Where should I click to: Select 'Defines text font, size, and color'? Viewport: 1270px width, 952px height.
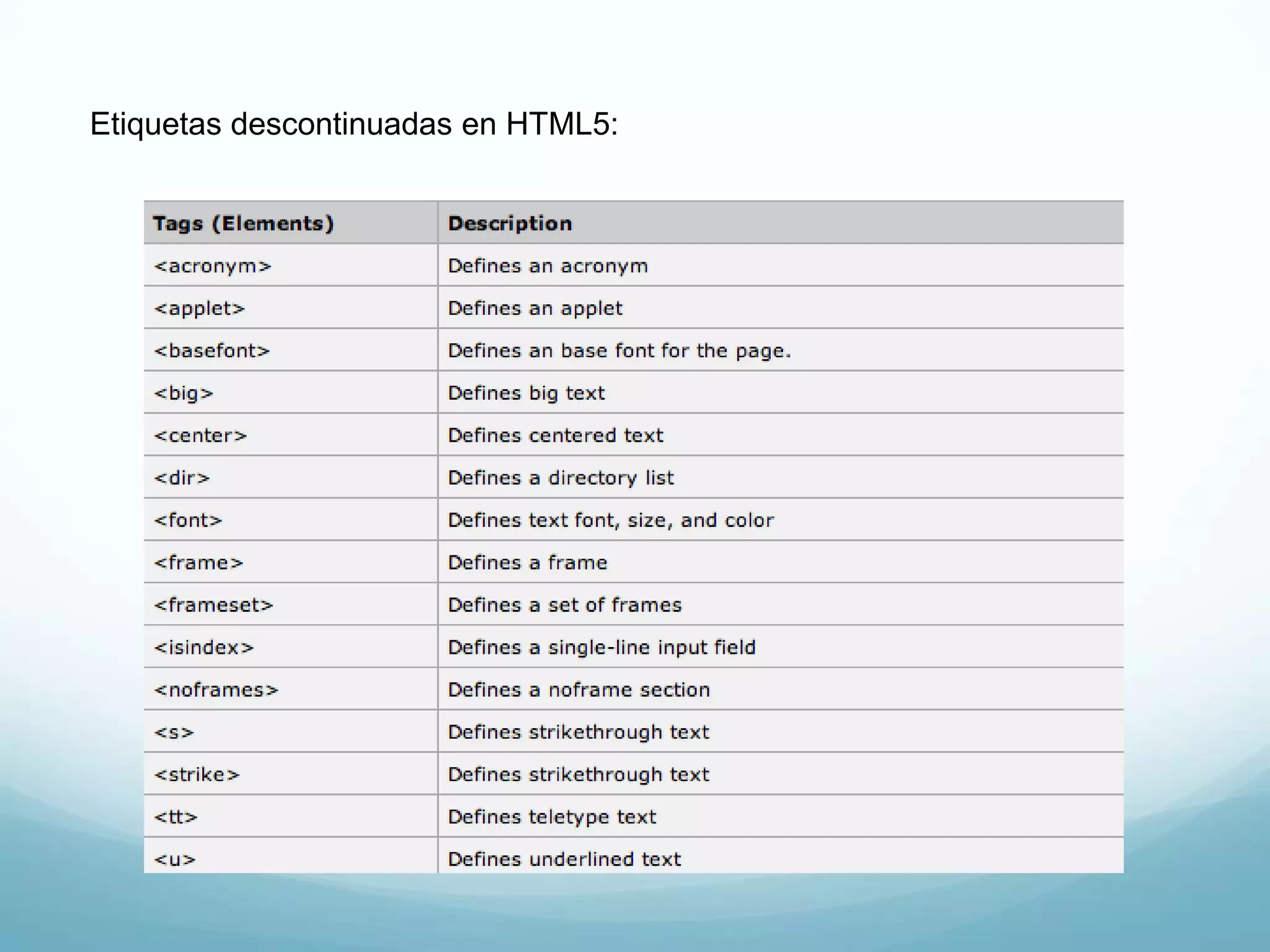611,521
